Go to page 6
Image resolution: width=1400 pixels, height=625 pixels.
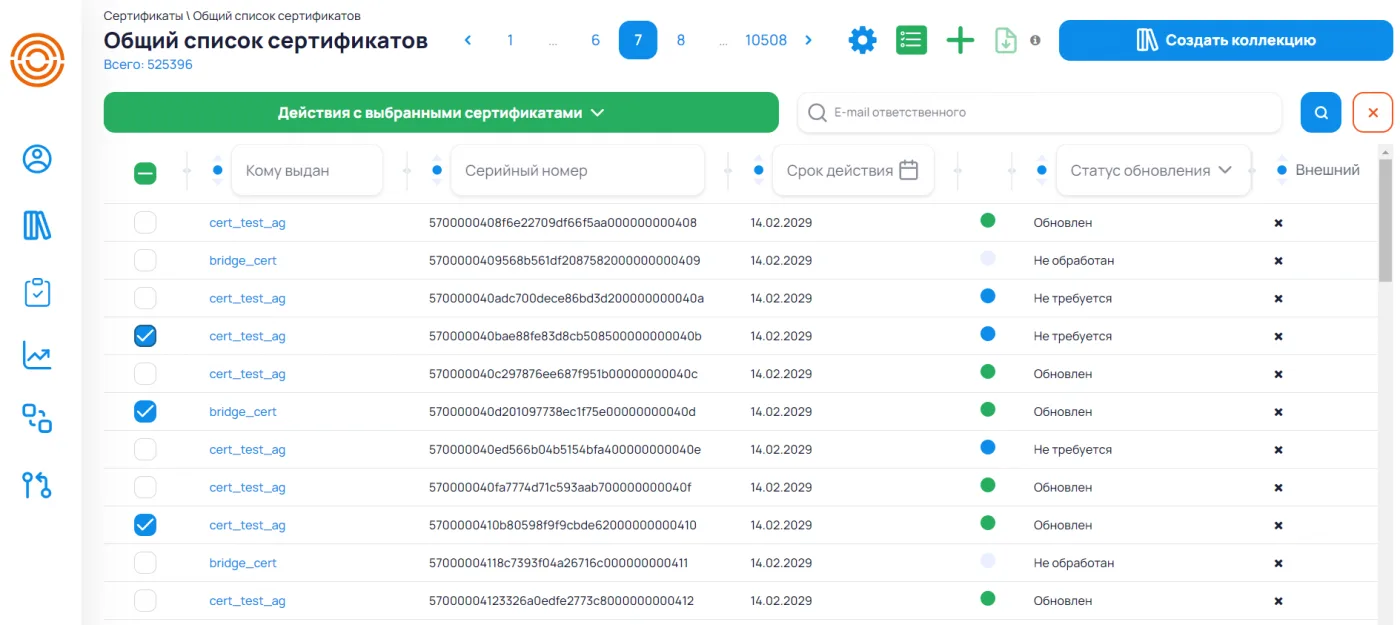(595, 40)
